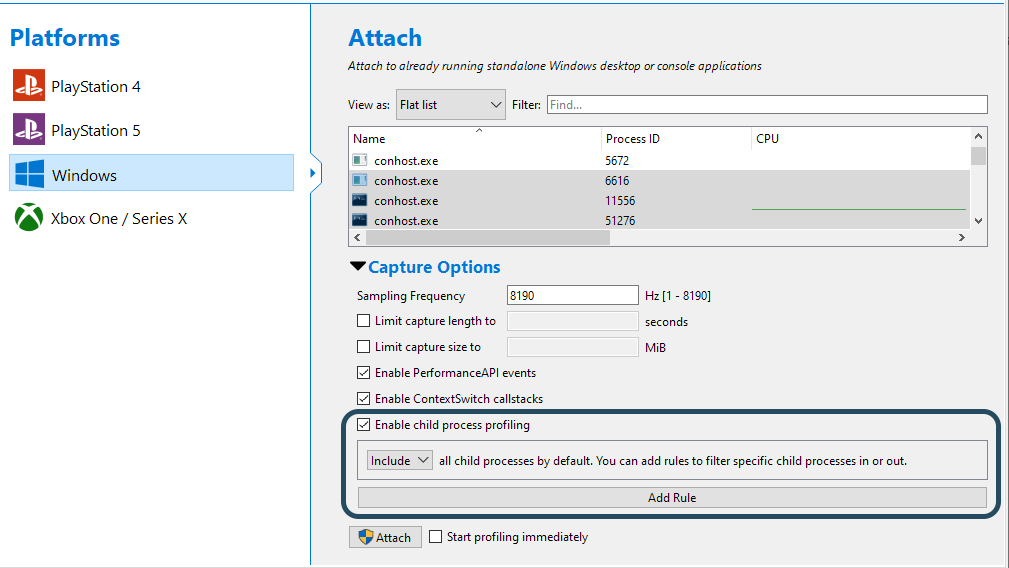
Task: Enable the Limit capture length checkbox
Action: (x=364, y=322)
